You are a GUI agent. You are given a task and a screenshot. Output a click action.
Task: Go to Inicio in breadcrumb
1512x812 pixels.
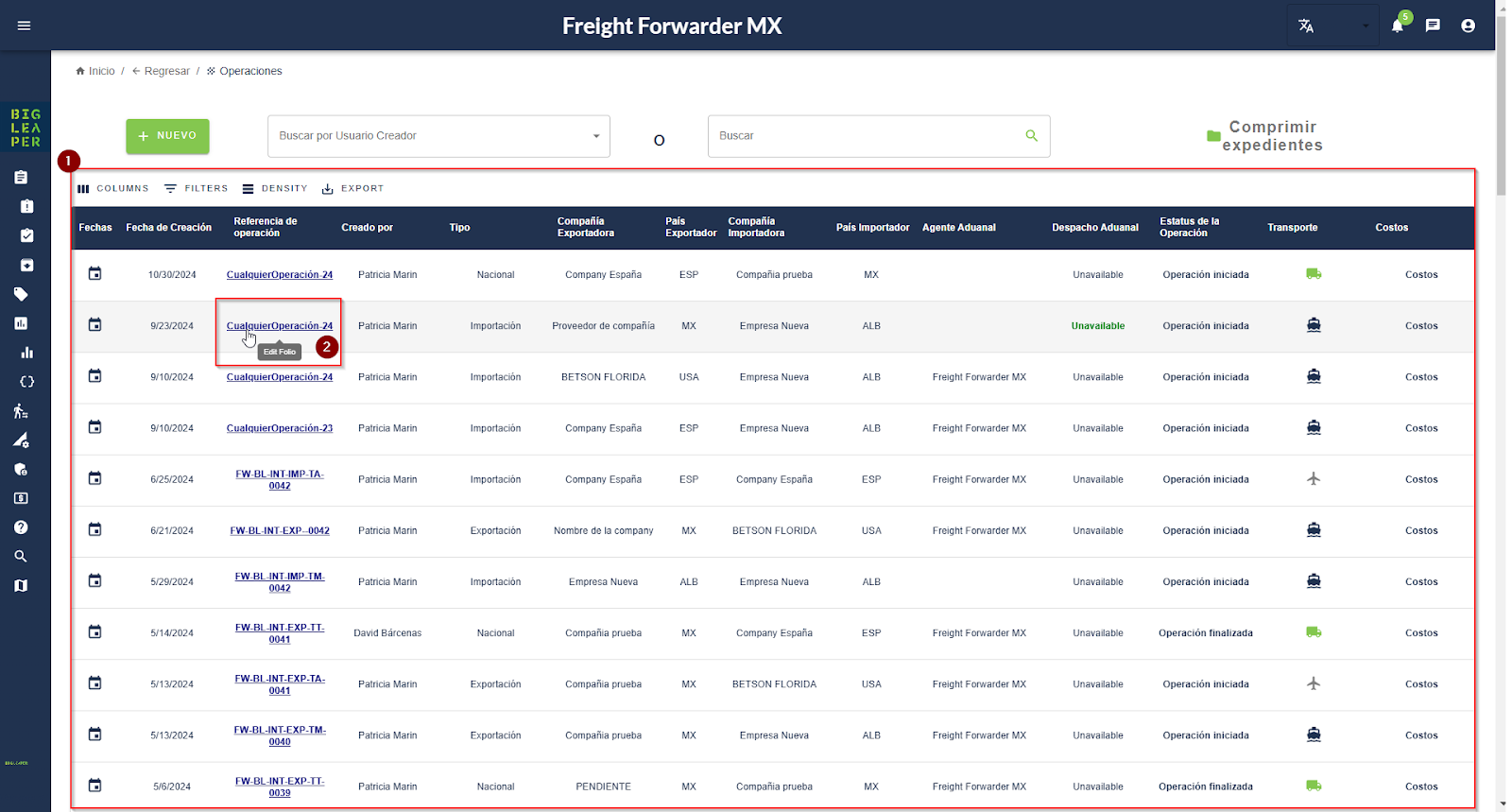click(95, 71)
